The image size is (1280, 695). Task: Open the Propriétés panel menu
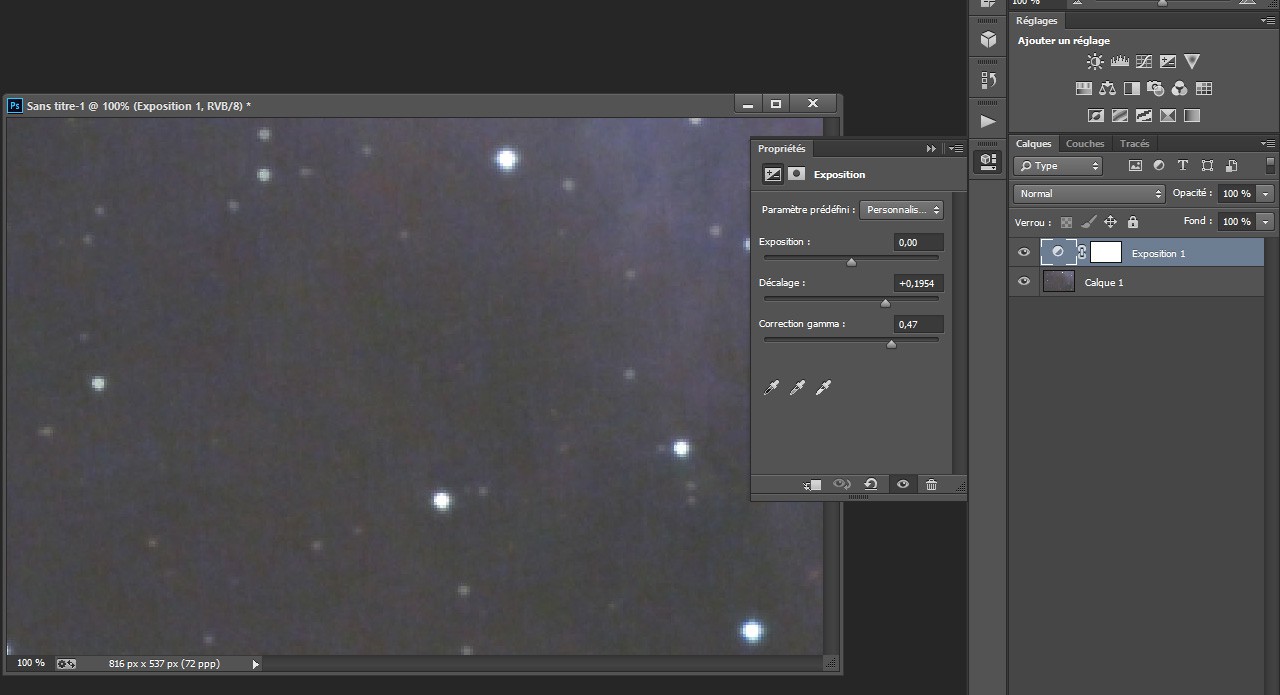tap(956, 149)
